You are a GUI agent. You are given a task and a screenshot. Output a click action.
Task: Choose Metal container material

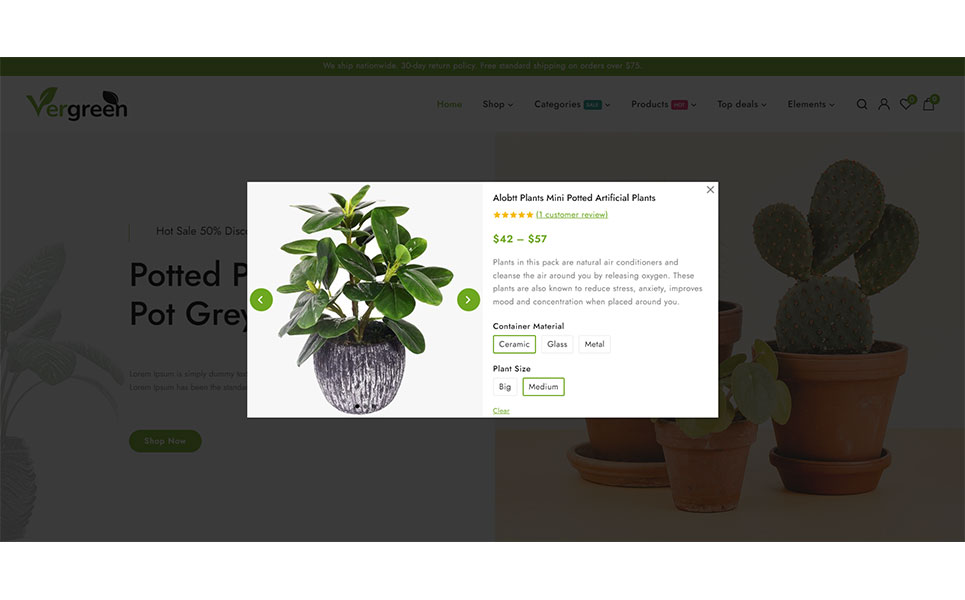pos(594,344)
